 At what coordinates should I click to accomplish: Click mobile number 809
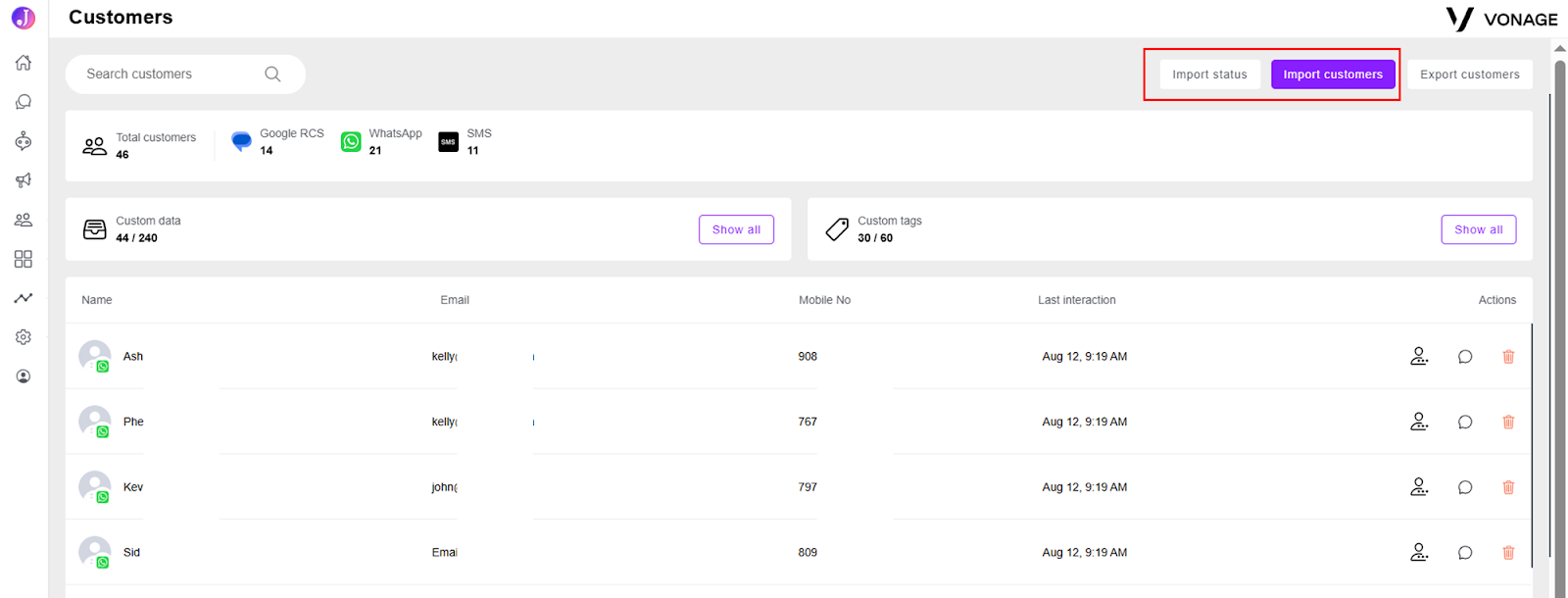point(808,553)
